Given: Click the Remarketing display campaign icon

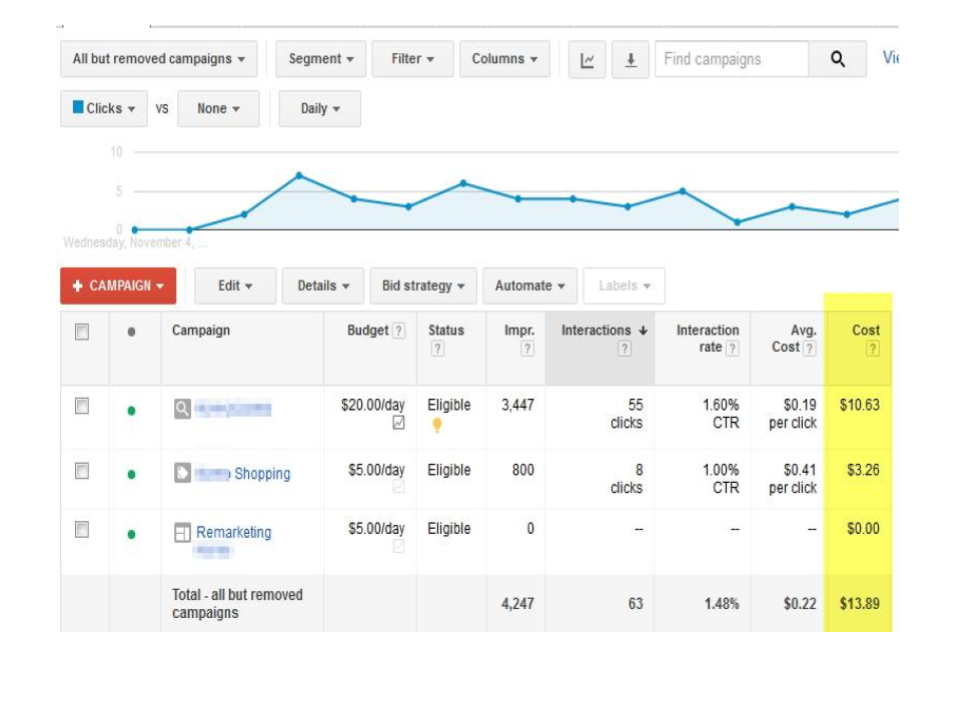Looking at the screenshot, I should pos(183,531).
